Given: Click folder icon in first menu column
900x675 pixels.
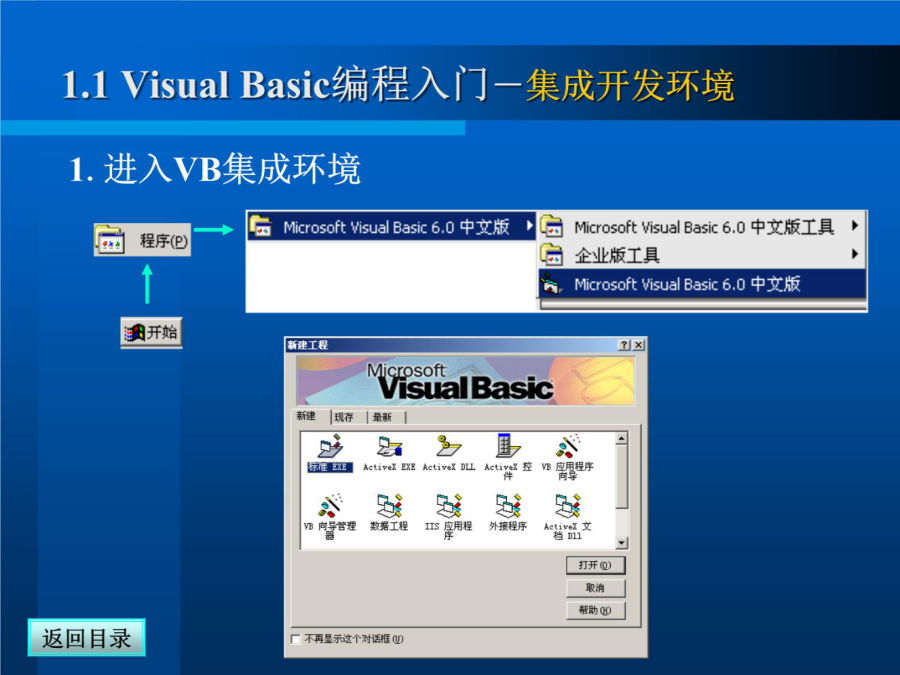Looking at the screenshot, I should point(261,226).
